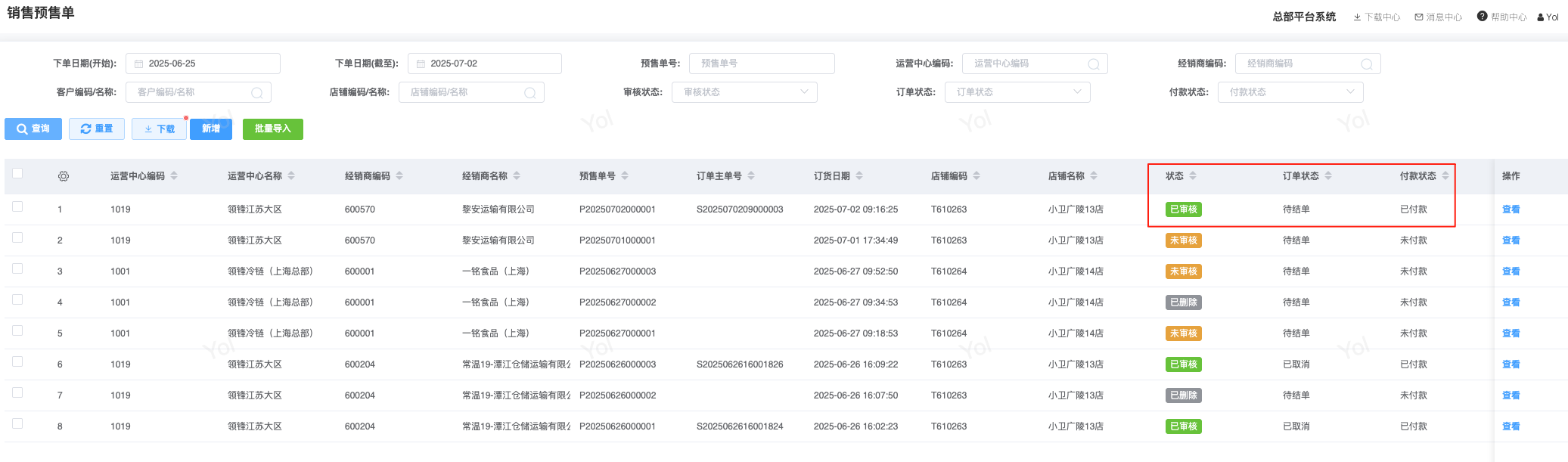Click search icon in 经销商编码 field
1568x462 pixels.
(x=1366, y=64)
